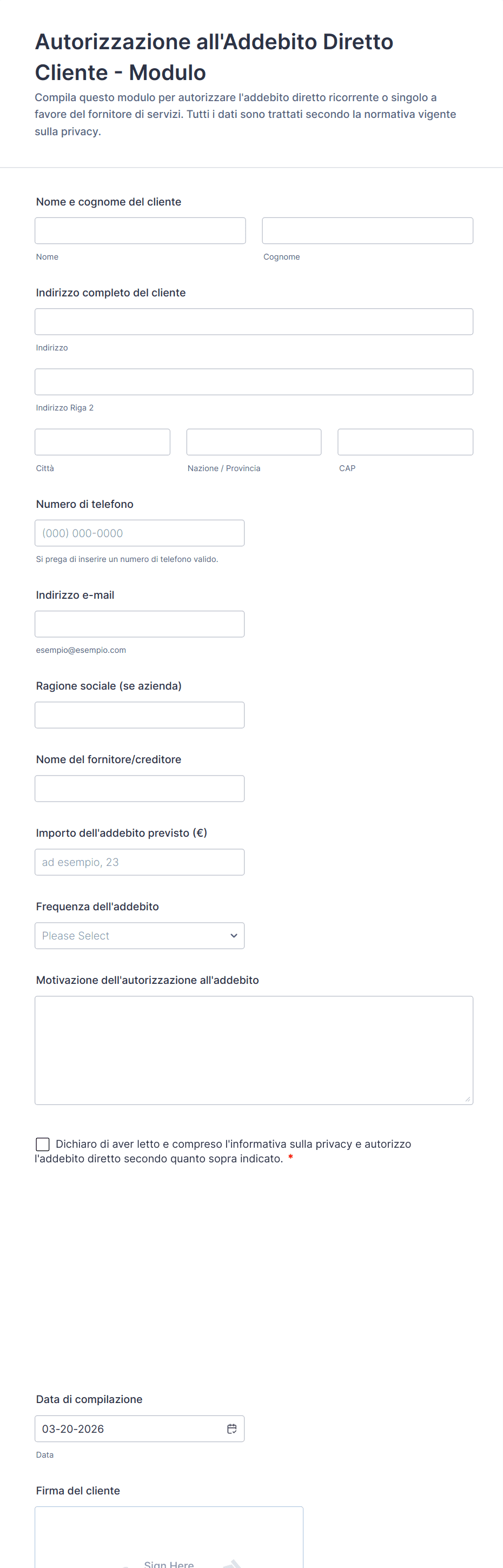
Task: Click the Frequenza dropdown chevron arrow
Action: (233, 936)
